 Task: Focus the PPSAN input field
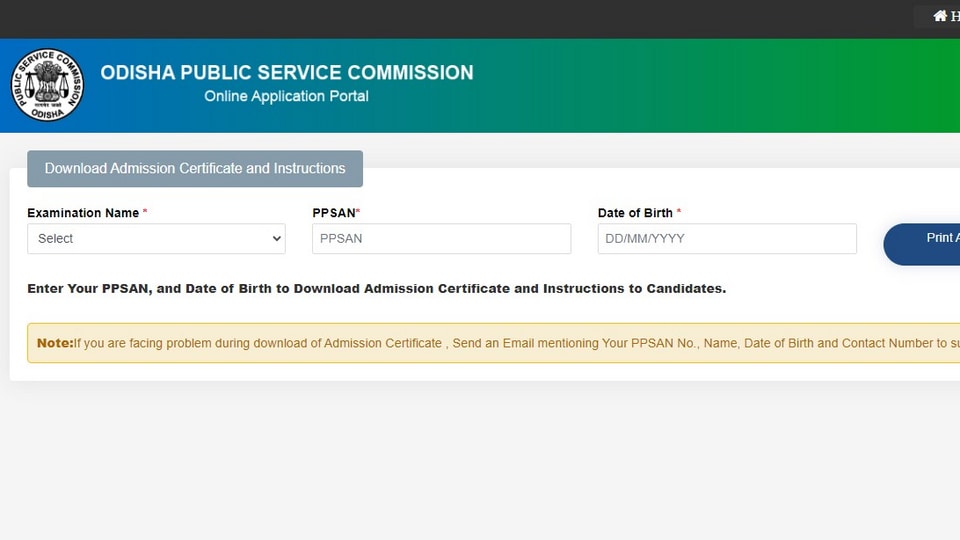click(x=441, y=239)
